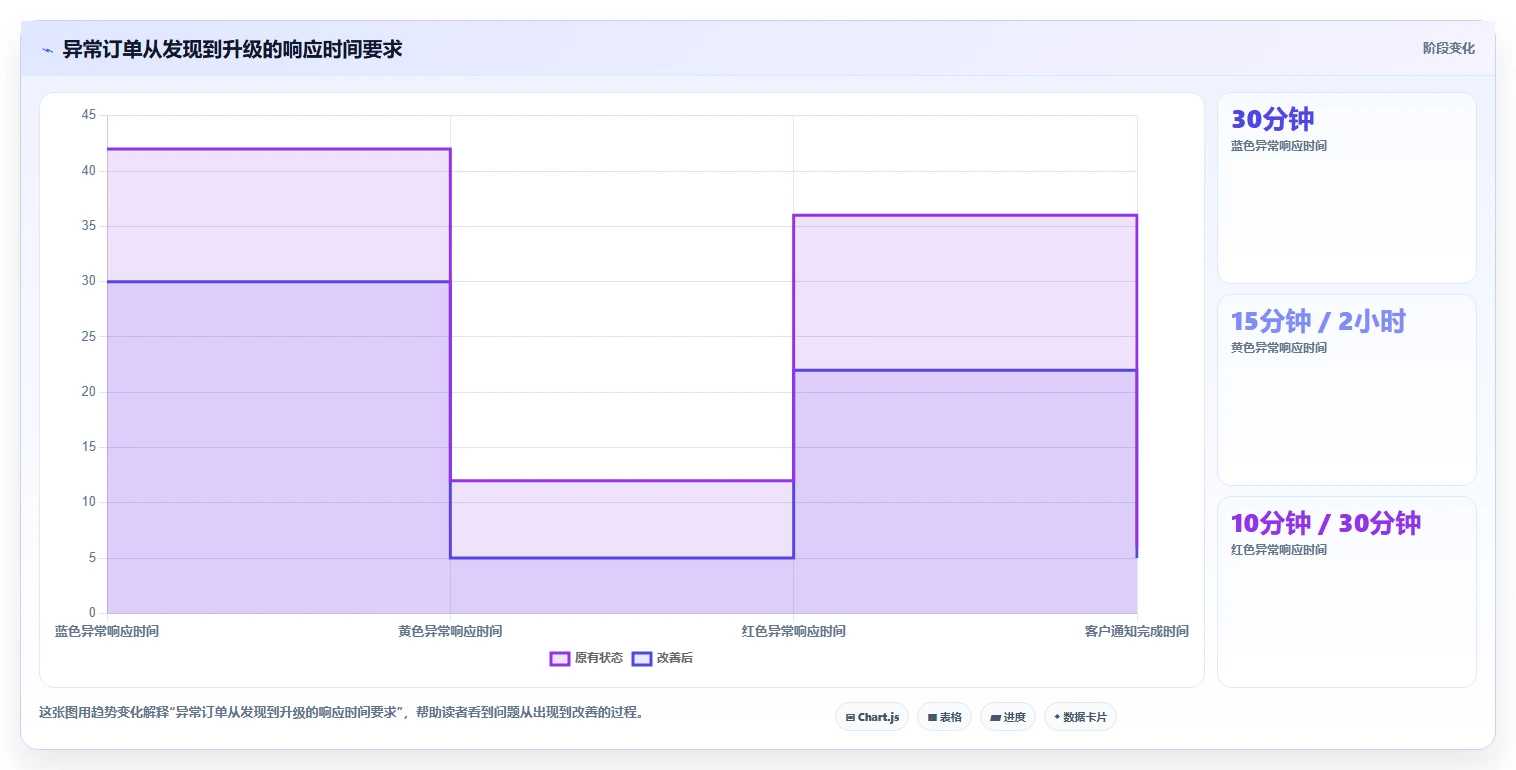Click the icon in the Chart.js tag
1516x770 pixels.
tap(850, 717)
